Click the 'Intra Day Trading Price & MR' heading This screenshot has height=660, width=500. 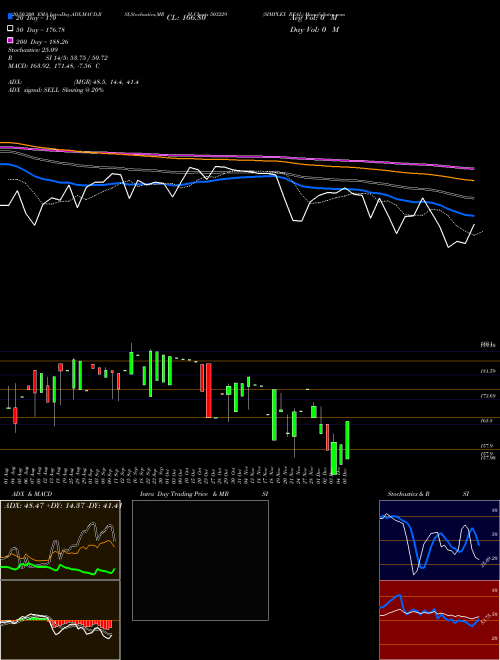184,494
